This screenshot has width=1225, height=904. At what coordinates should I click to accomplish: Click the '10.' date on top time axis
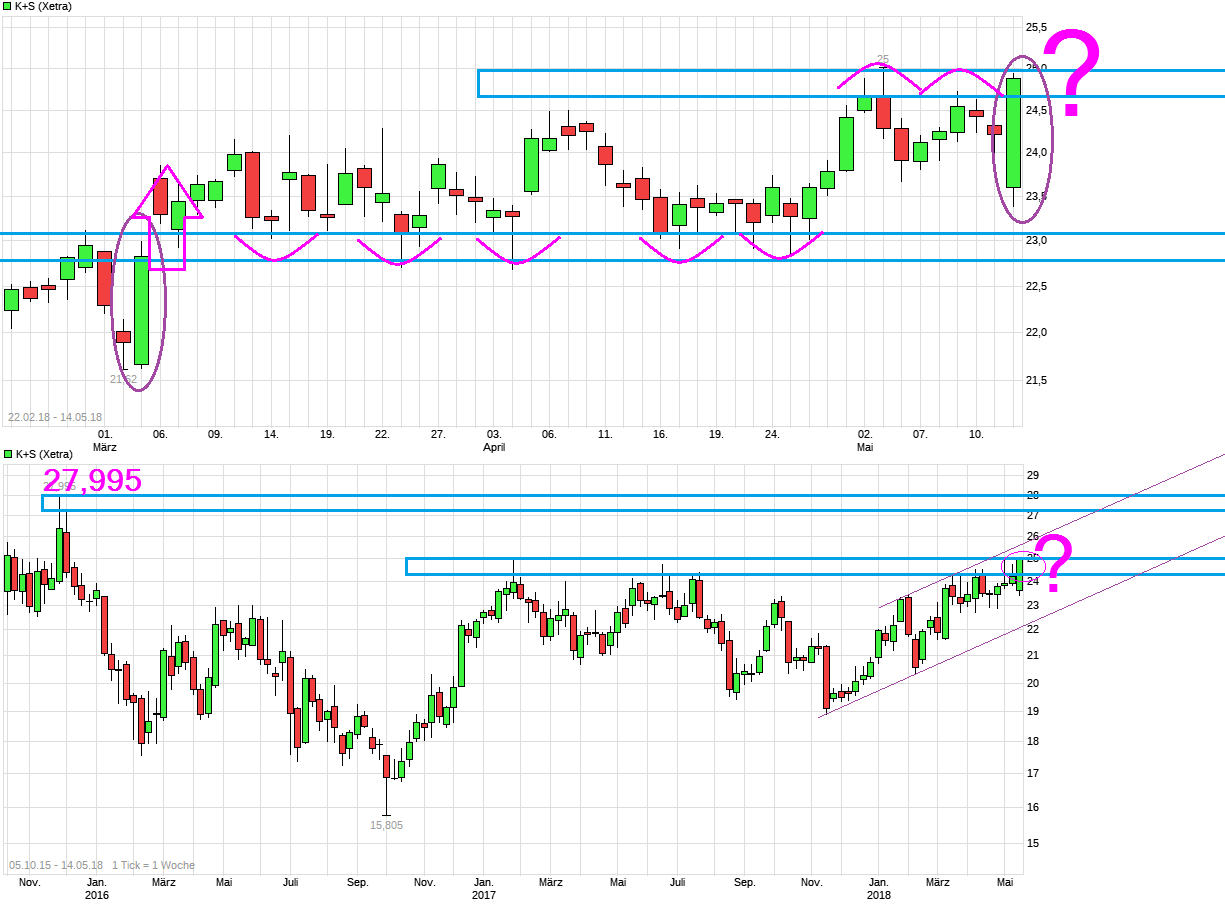pos(977,435)
